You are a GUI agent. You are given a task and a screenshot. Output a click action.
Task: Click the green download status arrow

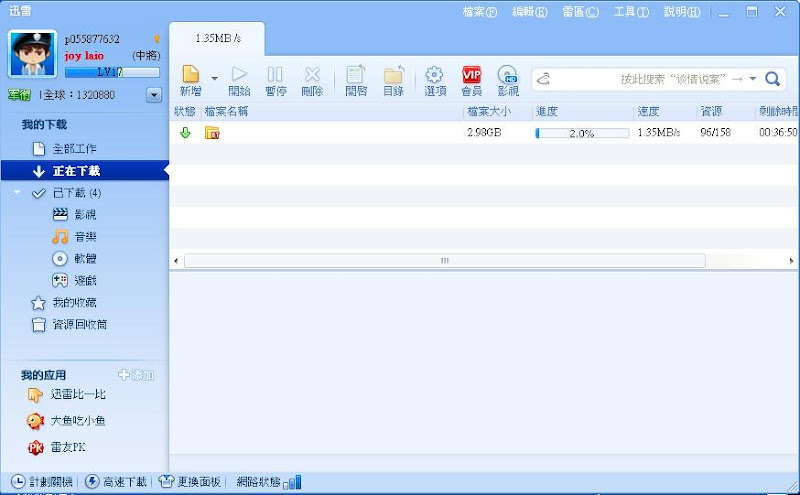[185, 133]
